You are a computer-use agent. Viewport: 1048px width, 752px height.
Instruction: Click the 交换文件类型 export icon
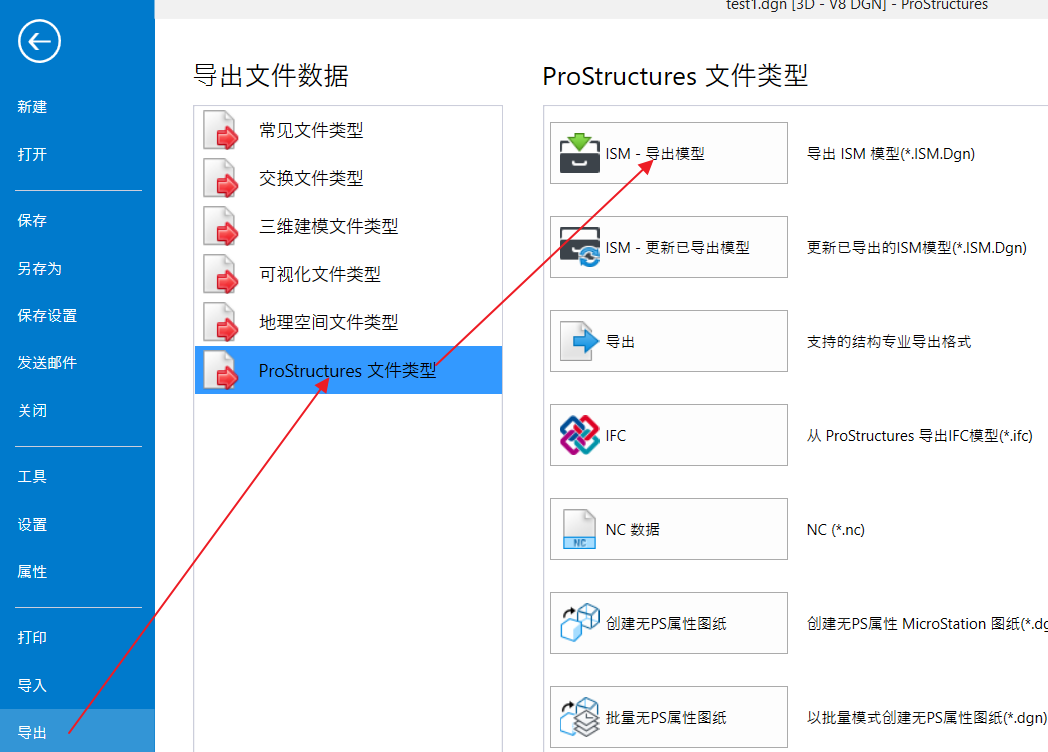pos(221,178)
